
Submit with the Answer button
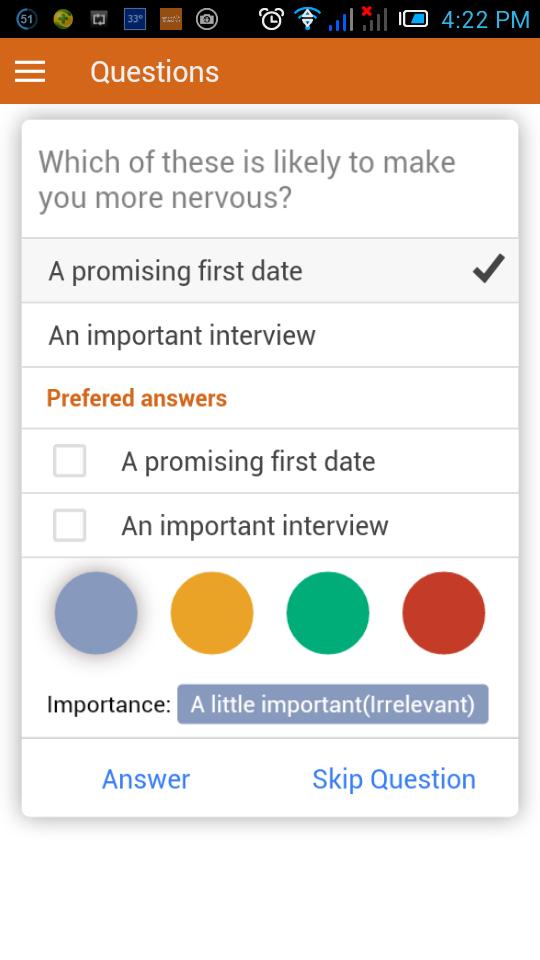pos(146,779)
